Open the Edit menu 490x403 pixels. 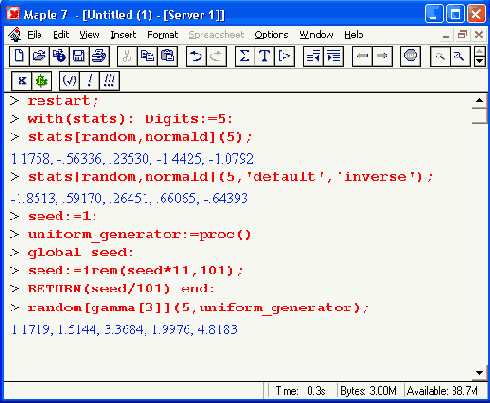pos(61,35)
